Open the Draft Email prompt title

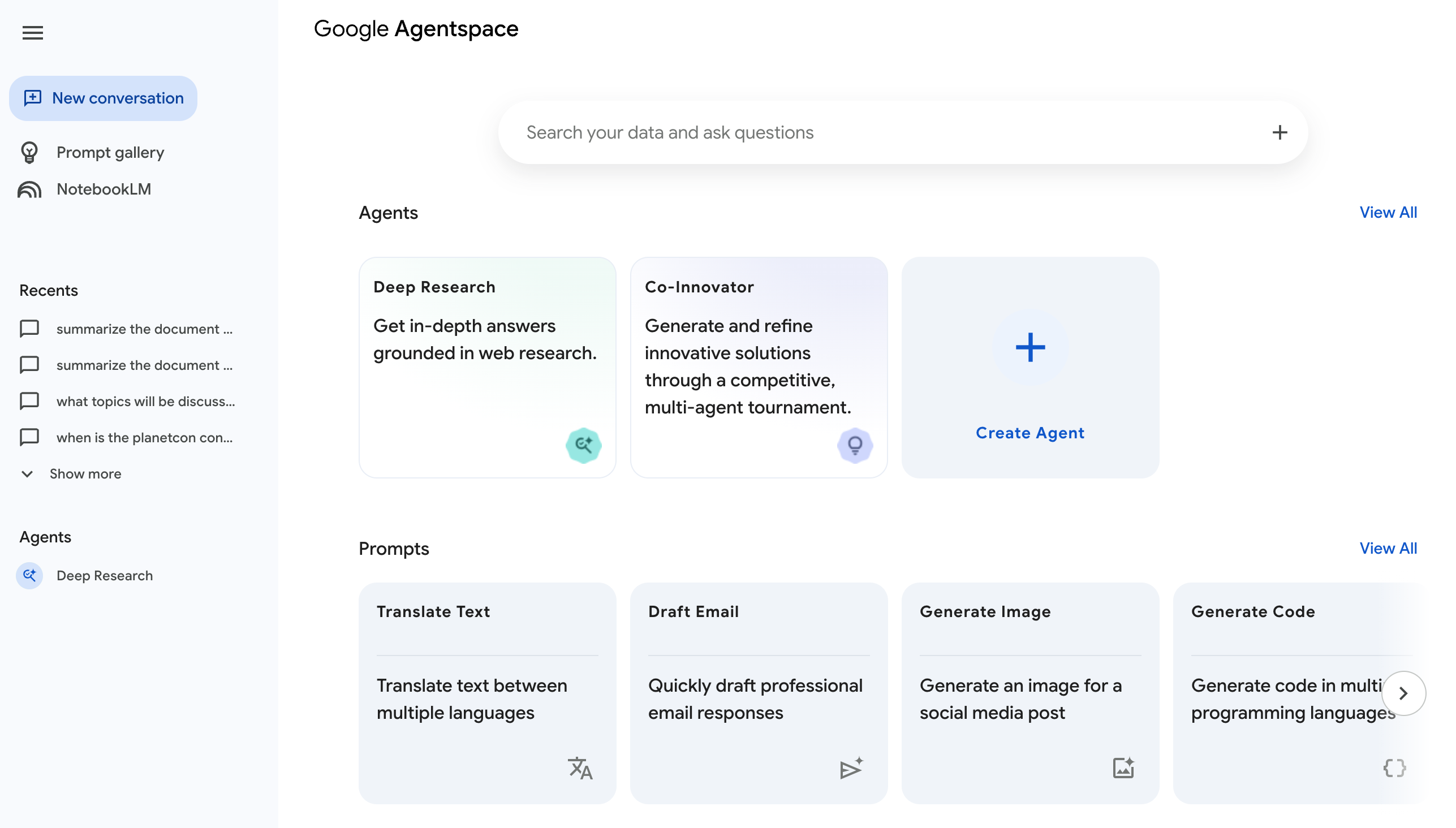coord(693,612)
